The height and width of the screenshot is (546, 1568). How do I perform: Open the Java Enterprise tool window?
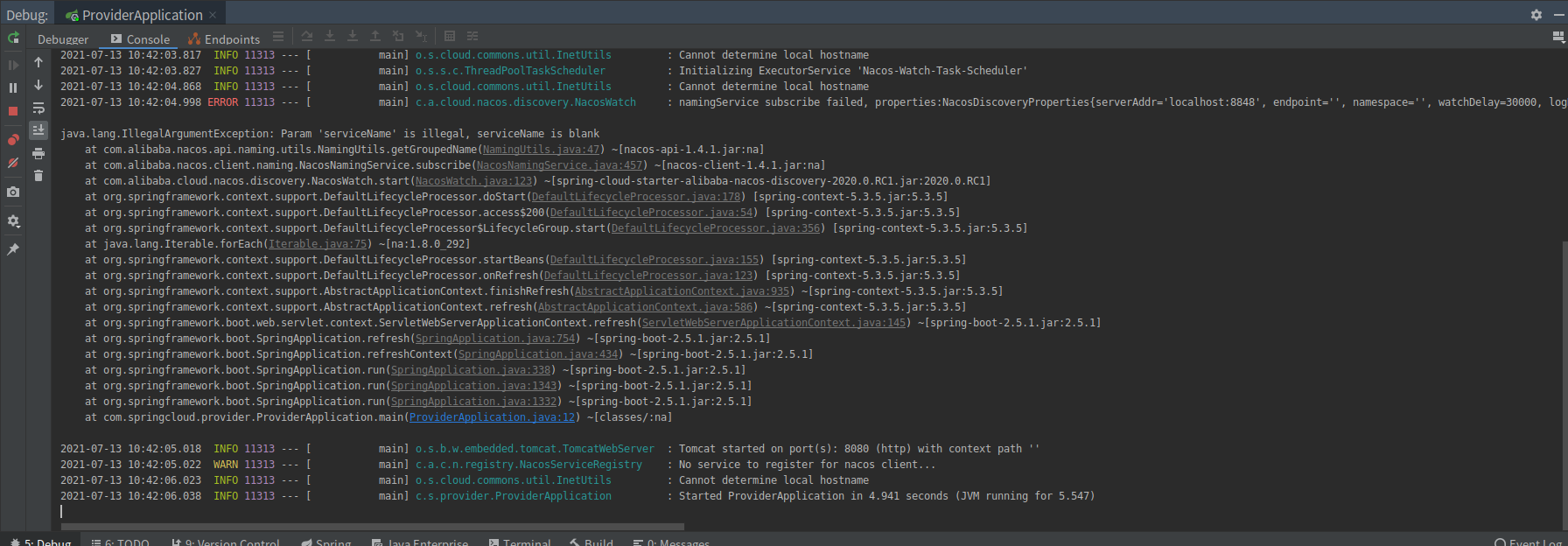click(x=420, y=542)
